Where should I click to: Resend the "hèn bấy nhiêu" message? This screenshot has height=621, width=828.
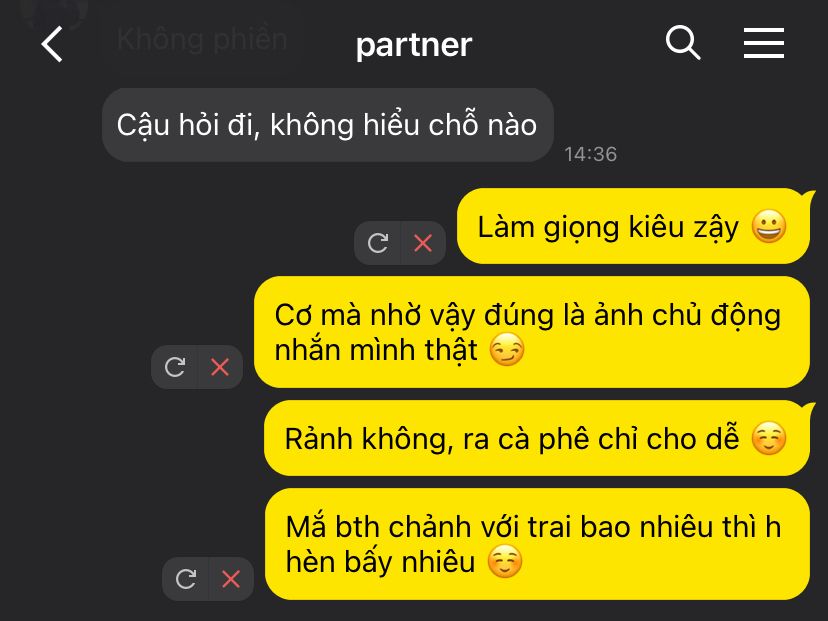click(186, 579)
